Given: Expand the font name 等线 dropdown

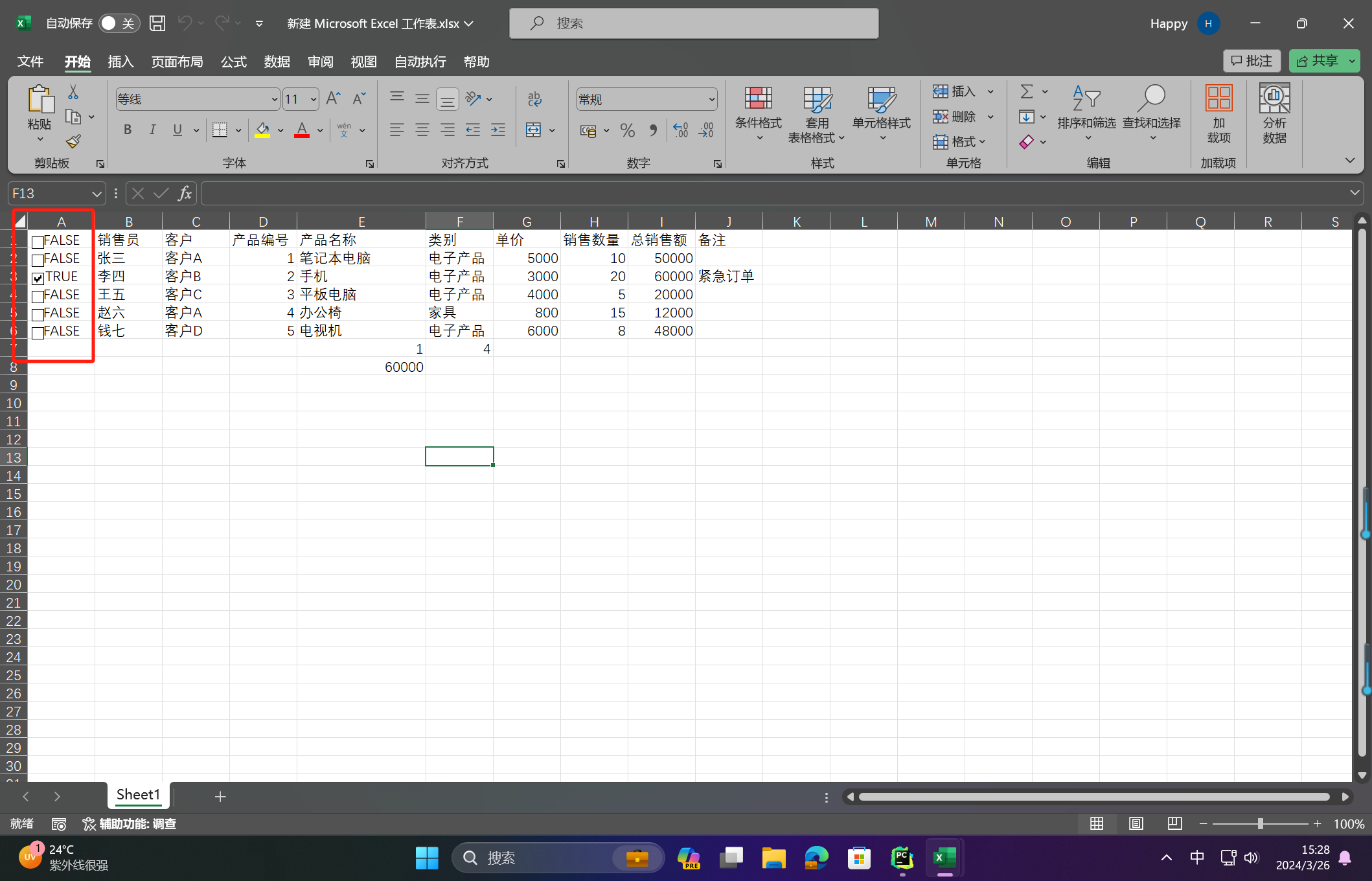Looking at the screenshot, I should 274,99.
